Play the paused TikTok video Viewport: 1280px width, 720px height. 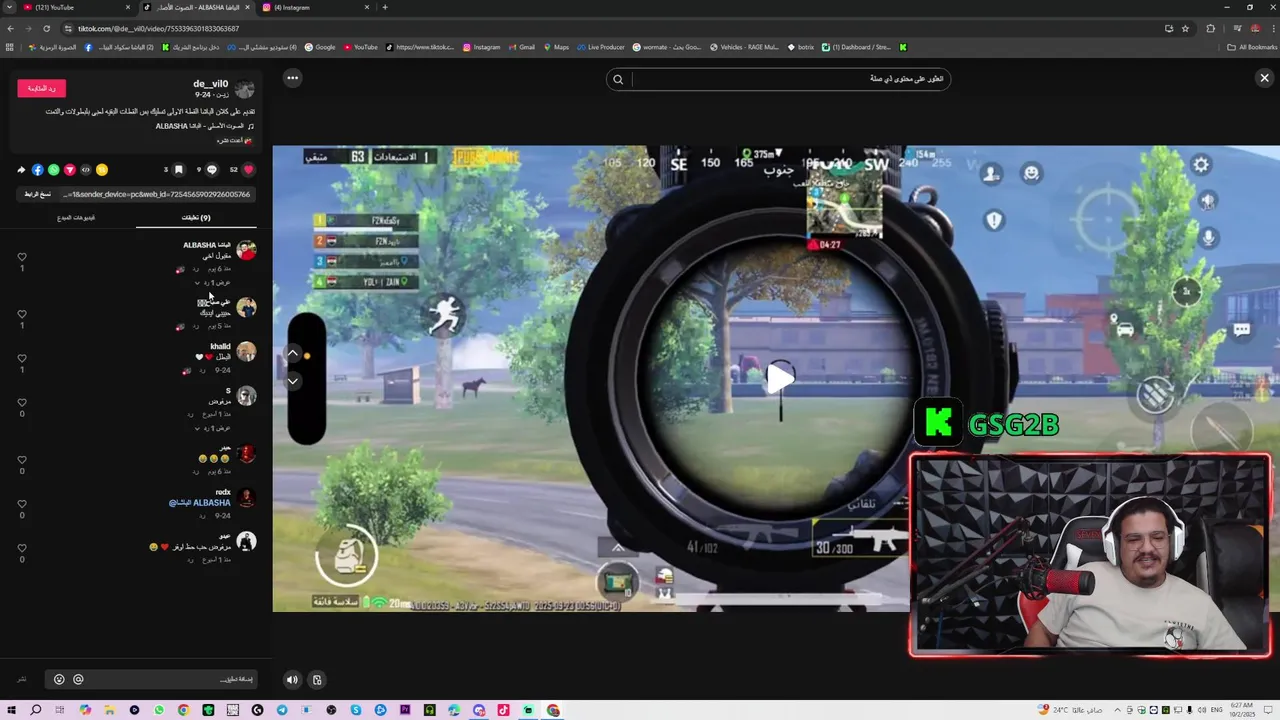pyautogui.click(x=780, y=378)
